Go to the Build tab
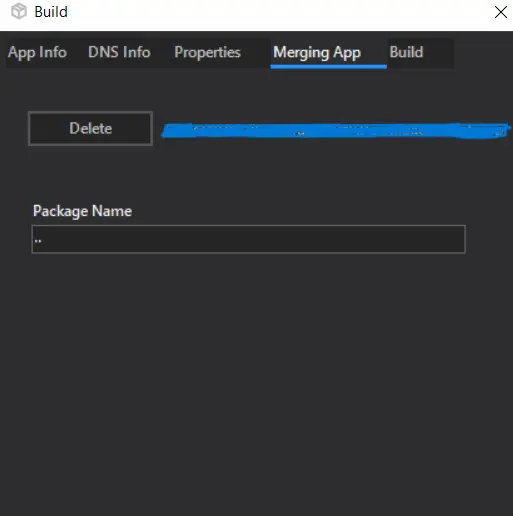The height and width of the screenshot is (516, 513). tap(406, 53)
